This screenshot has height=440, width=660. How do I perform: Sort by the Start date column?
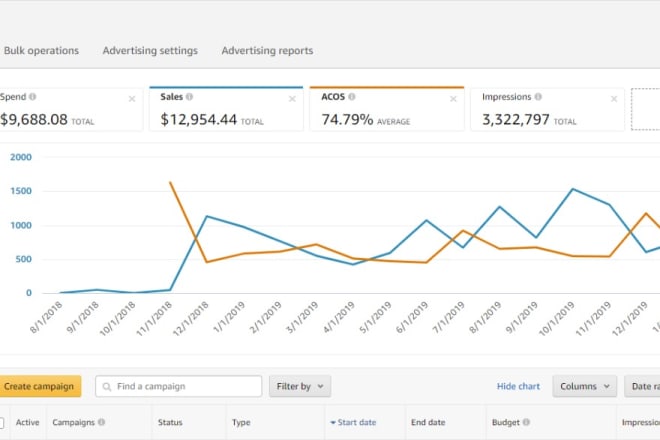[x=354, y=422]
